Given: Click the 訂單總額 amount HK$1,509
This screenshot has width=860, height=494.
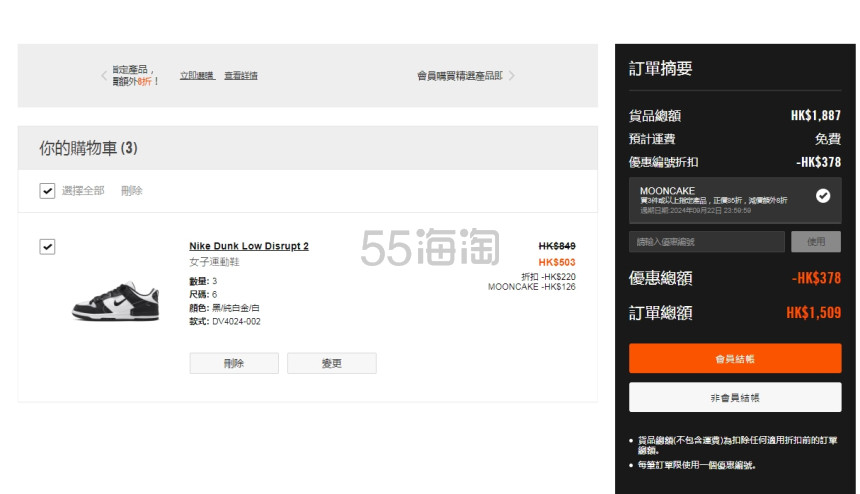Looking at the screenshot, I should point(813,313).
